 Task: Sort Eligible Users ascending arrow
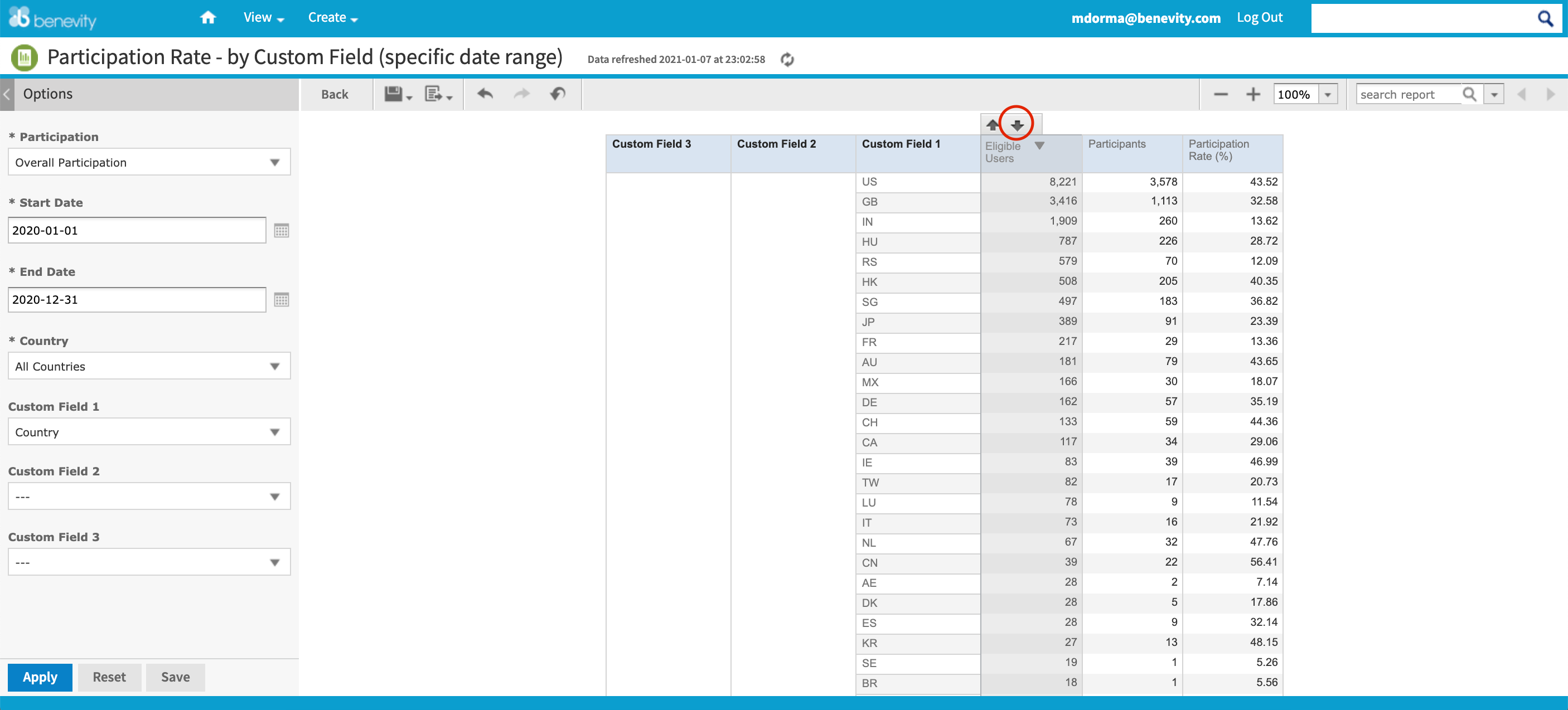(x=992, y=125)
